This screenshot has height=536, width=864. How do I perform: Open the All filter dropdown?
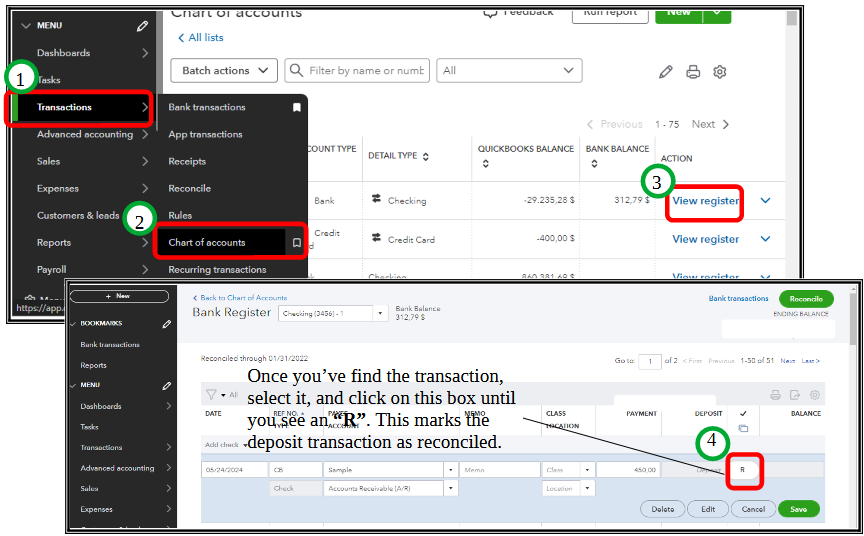(509, 71)
